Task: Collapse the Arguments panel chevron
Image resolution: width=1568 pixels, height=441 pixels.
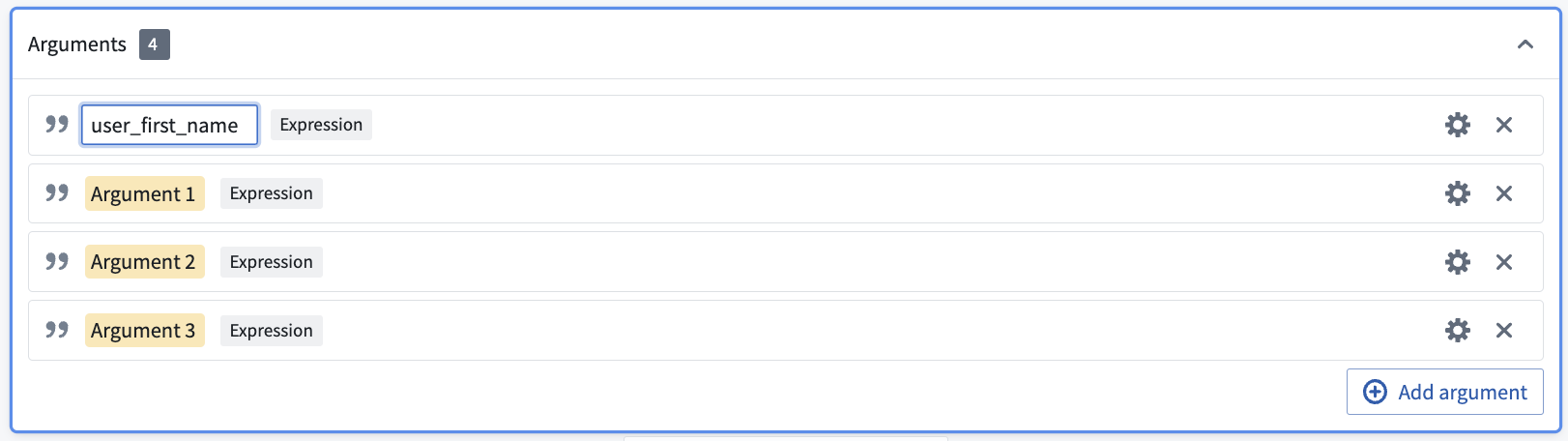Action: pyautogui.click(x=1525, y=44)
